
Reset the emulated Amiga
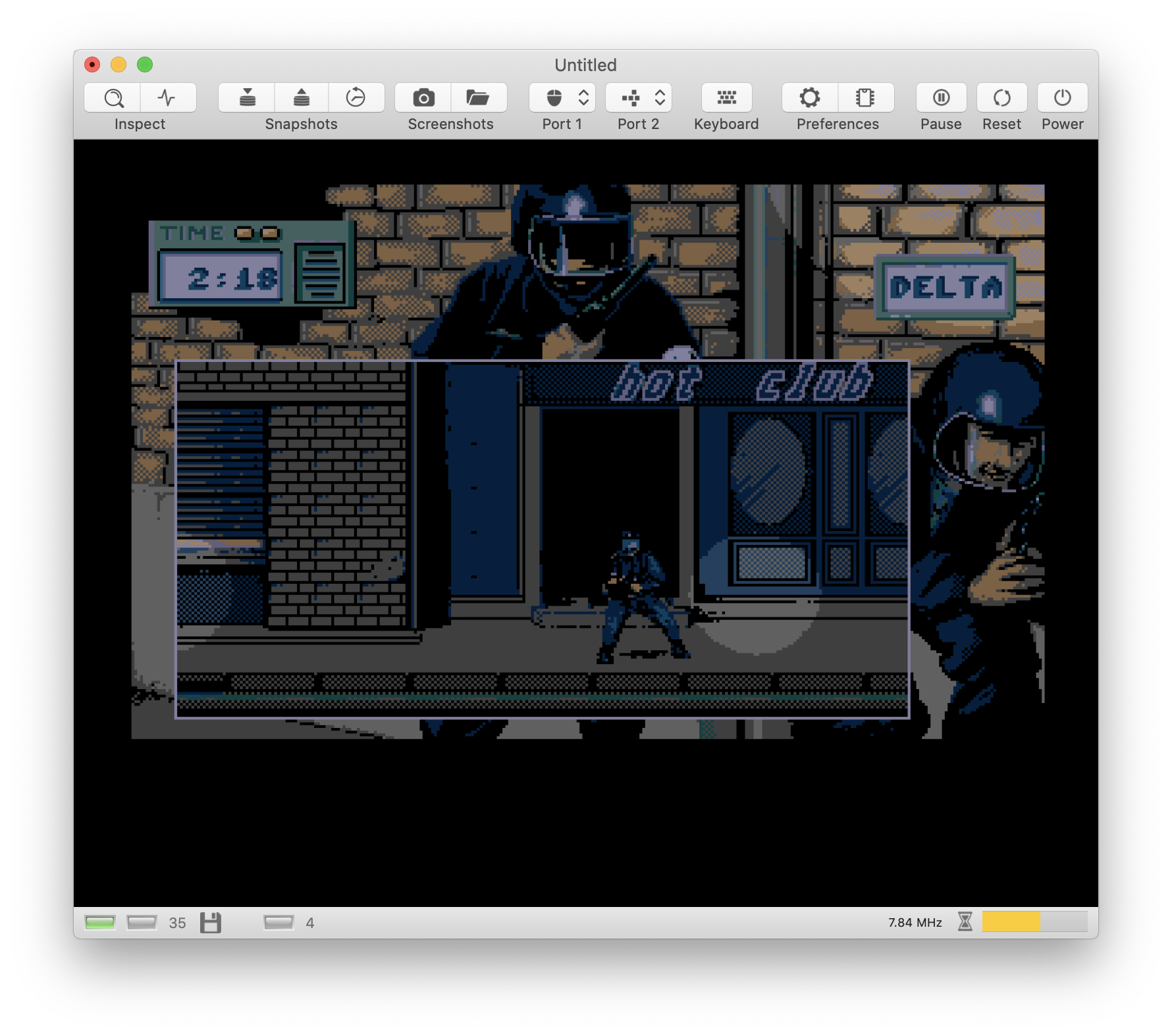click(x=1002, y=98)
